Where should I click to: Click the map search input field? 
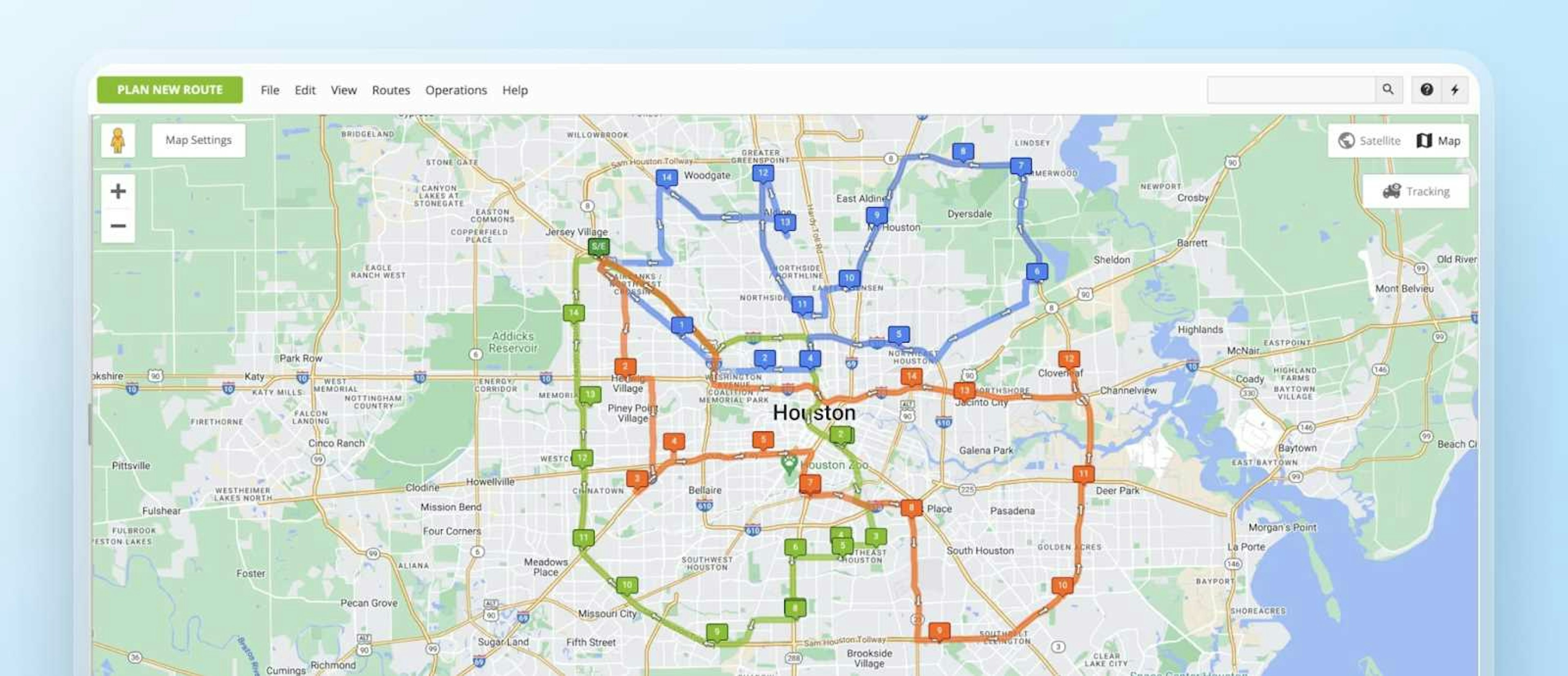1289,89
